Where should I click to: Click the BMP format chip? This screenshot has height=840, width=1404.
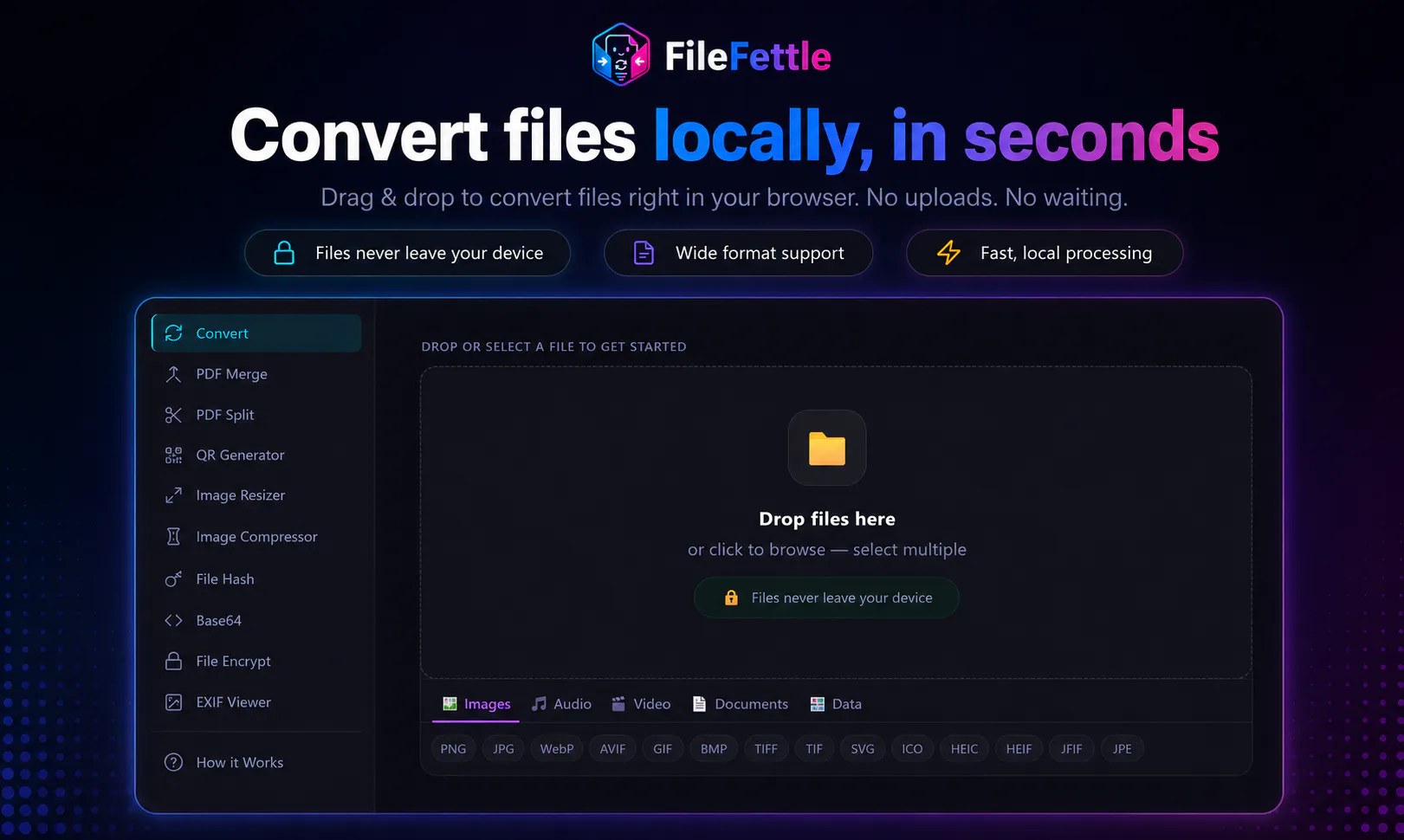(x=714, y=749)
